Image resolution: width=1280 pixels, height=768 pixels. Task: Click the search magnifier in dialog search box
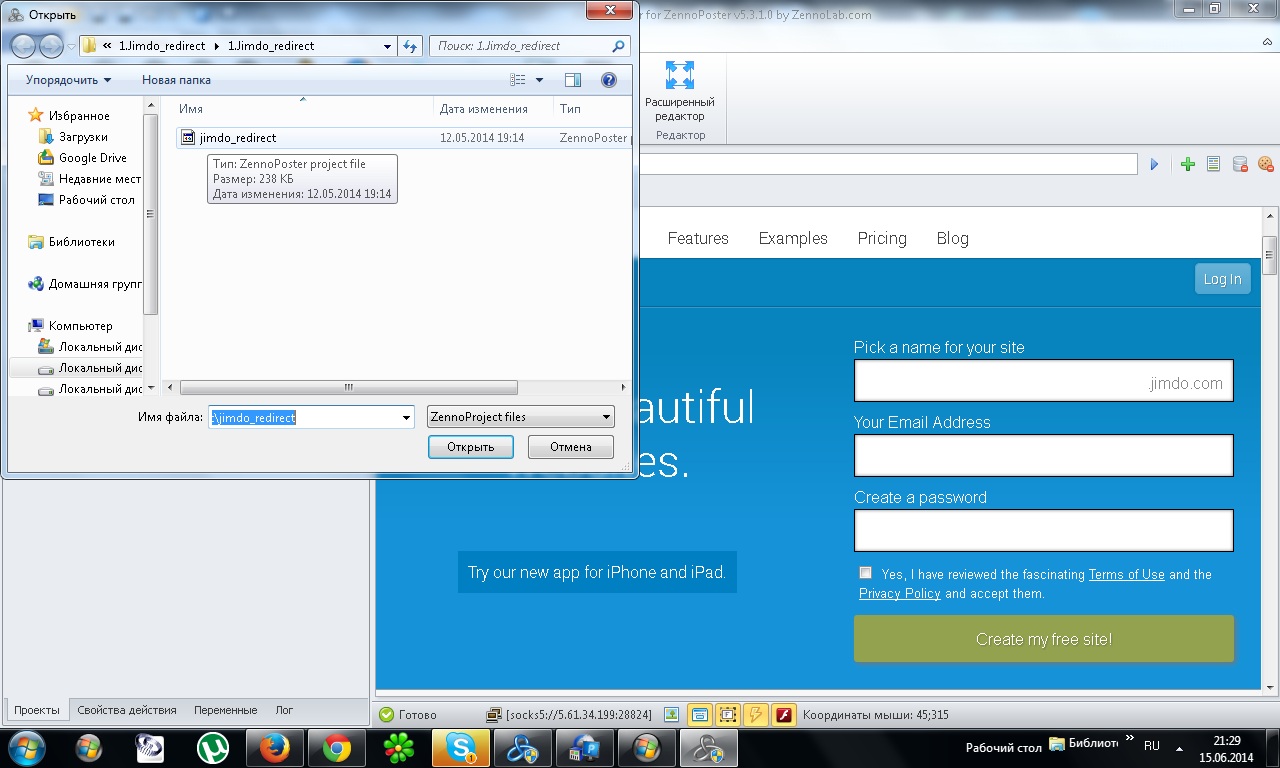[618, 46]
